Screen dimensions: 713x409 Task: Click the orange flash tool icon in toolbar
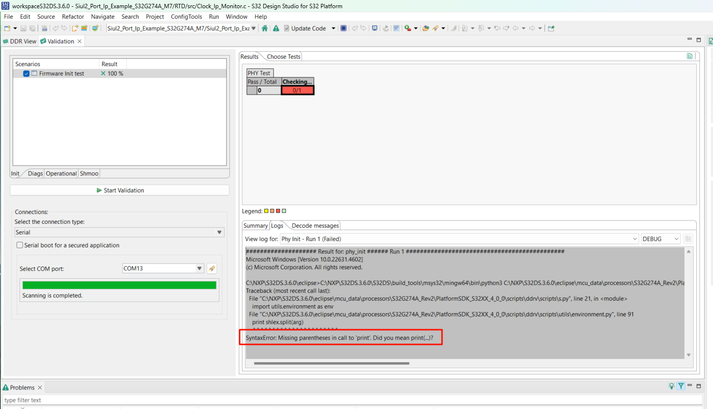[x=435, y=28]
